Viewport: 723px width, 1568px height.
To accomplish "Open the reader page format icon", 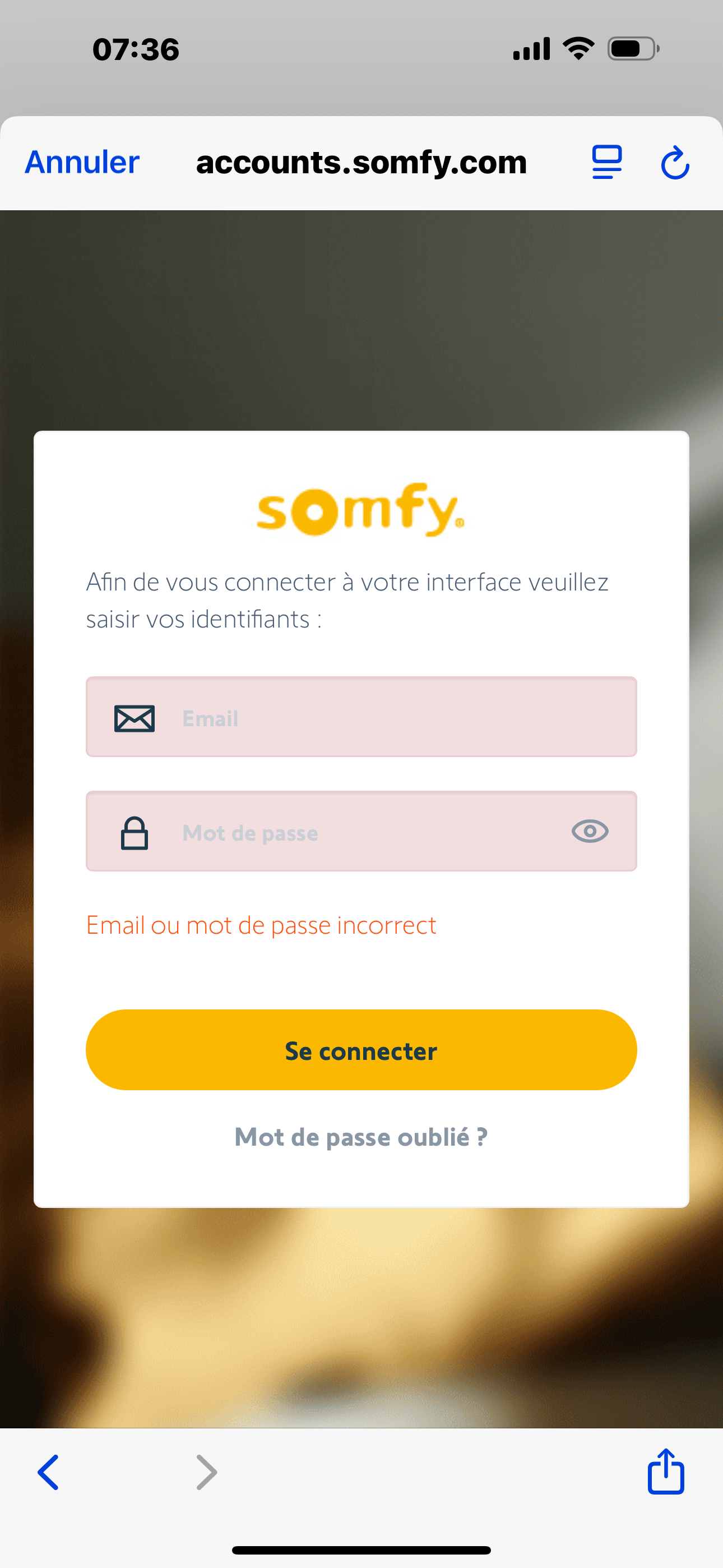I will coord(607,163).
